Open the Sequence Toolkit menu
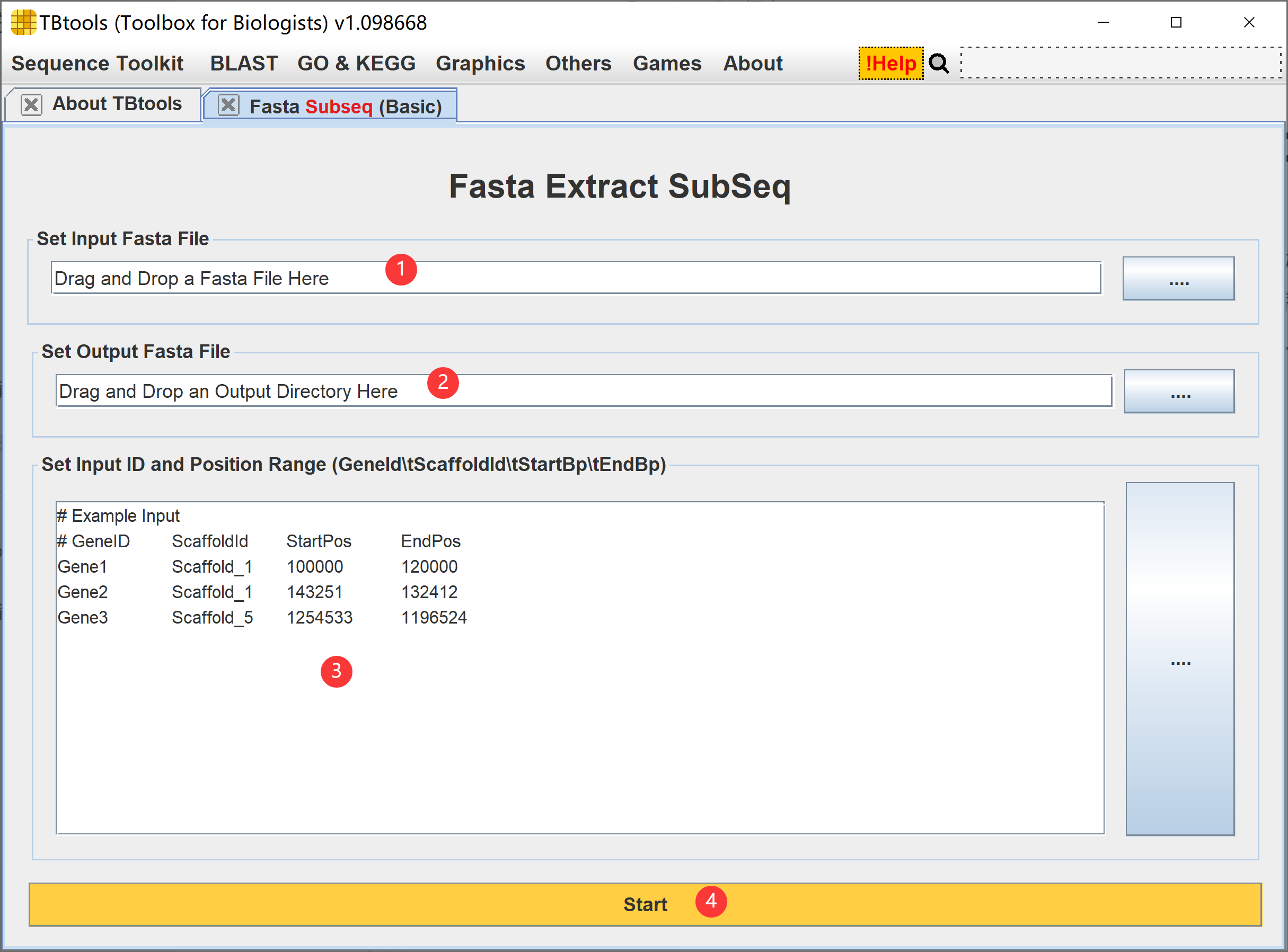Viewport: 1288px width, 952px height. point(97,64)
